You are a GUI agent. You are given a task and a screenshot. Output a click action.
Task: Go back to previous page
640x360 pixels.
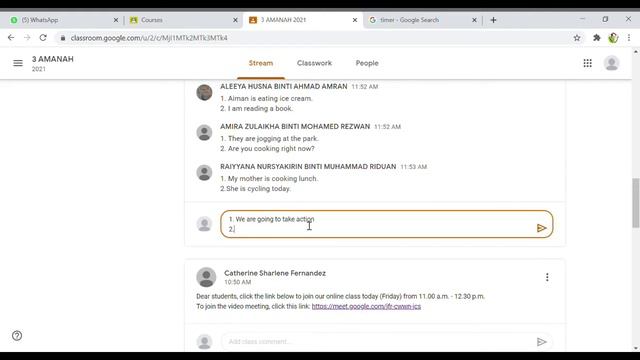11,38
